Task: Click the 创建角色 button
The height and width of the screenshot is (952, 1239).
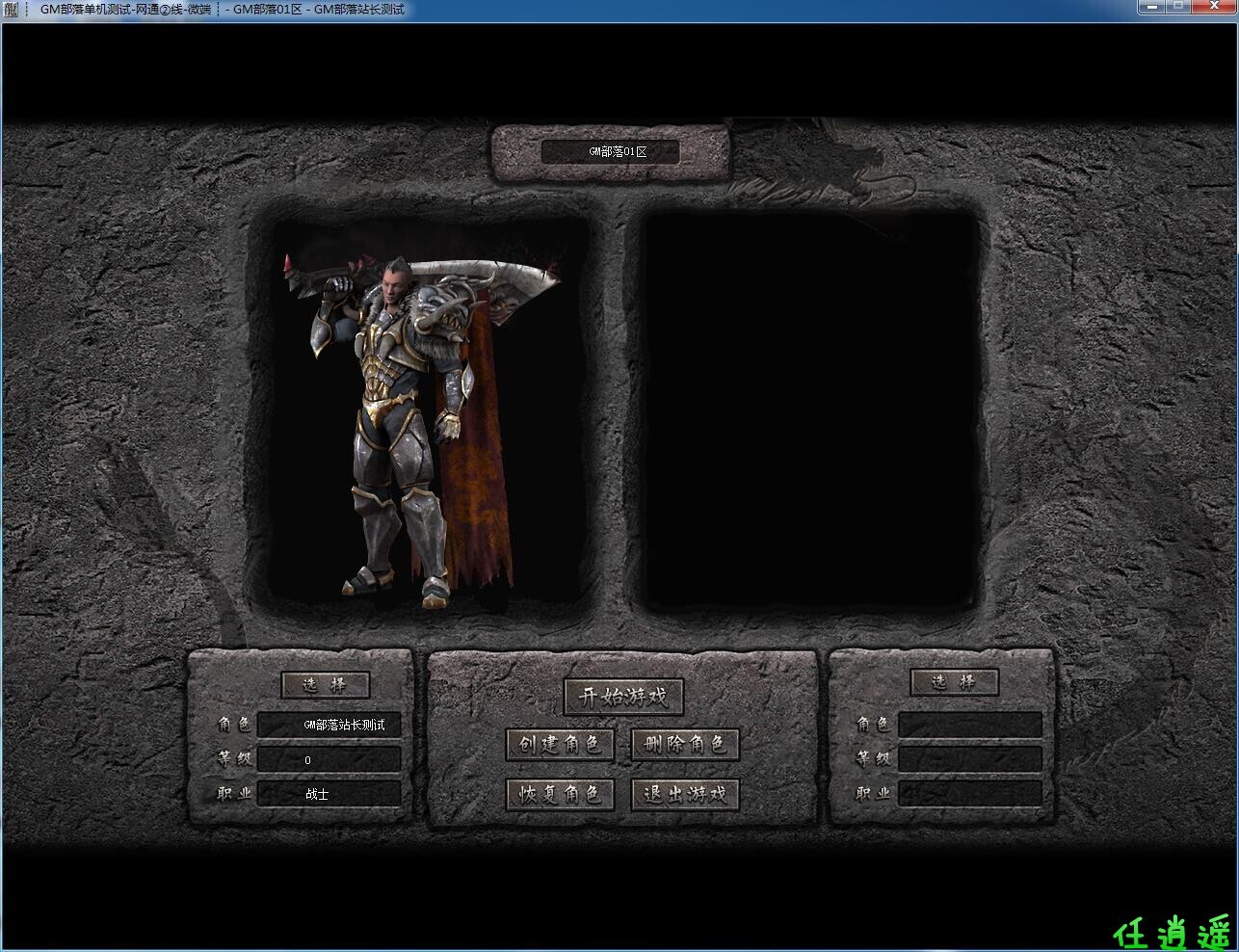Action: [560, 744]
